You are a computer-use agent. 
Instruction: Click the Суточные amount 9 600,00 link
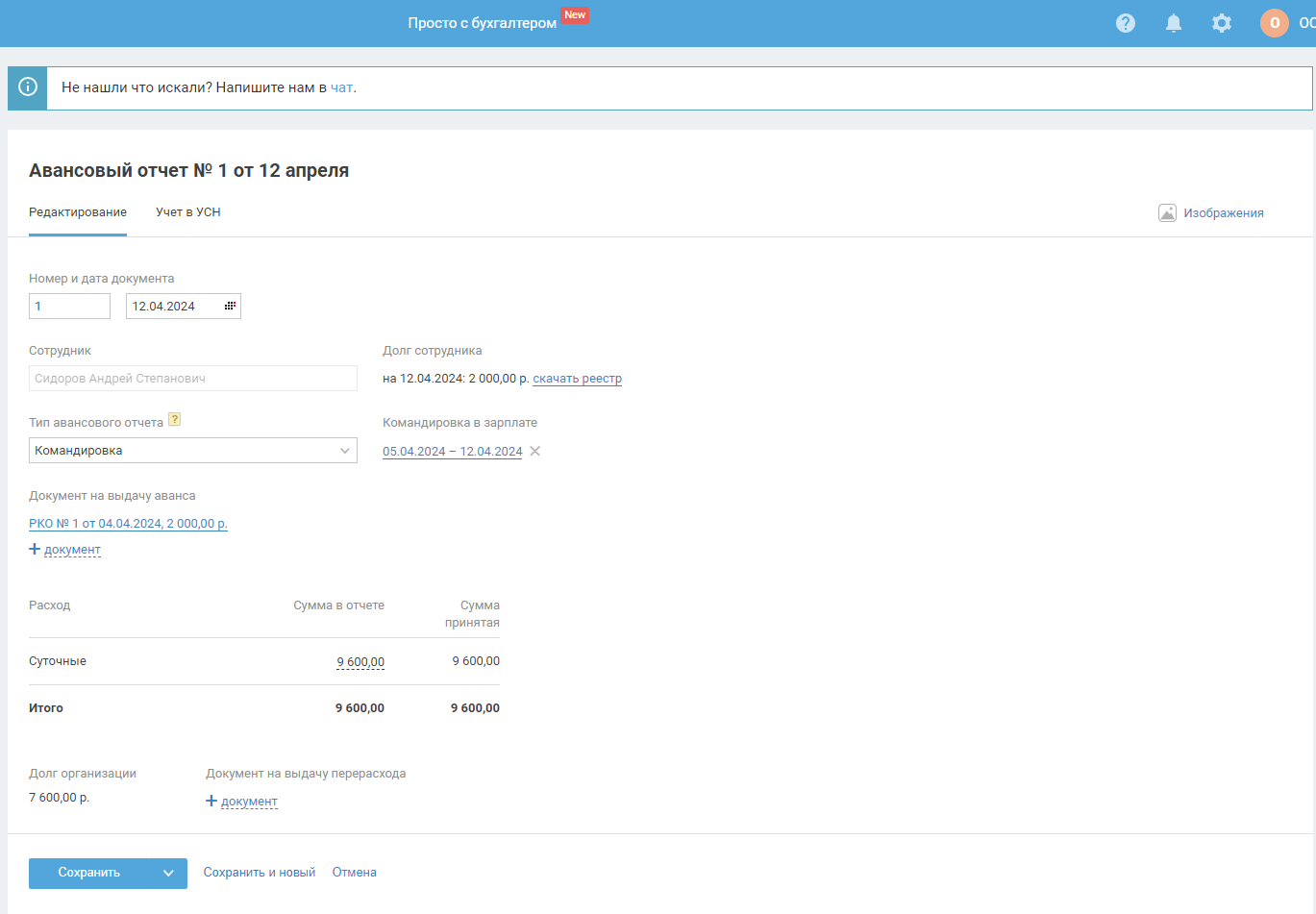[360, 662]
